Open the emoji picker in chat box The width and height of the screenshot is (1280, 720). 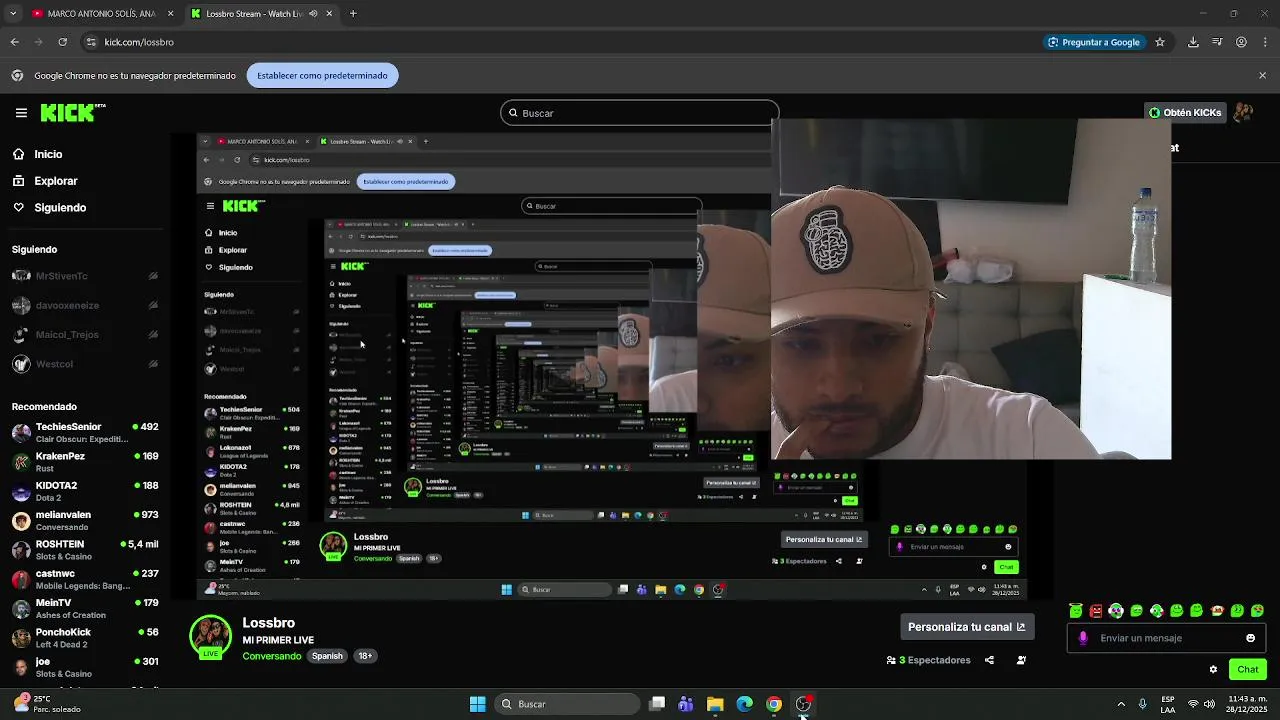[x=1250, y=638]
